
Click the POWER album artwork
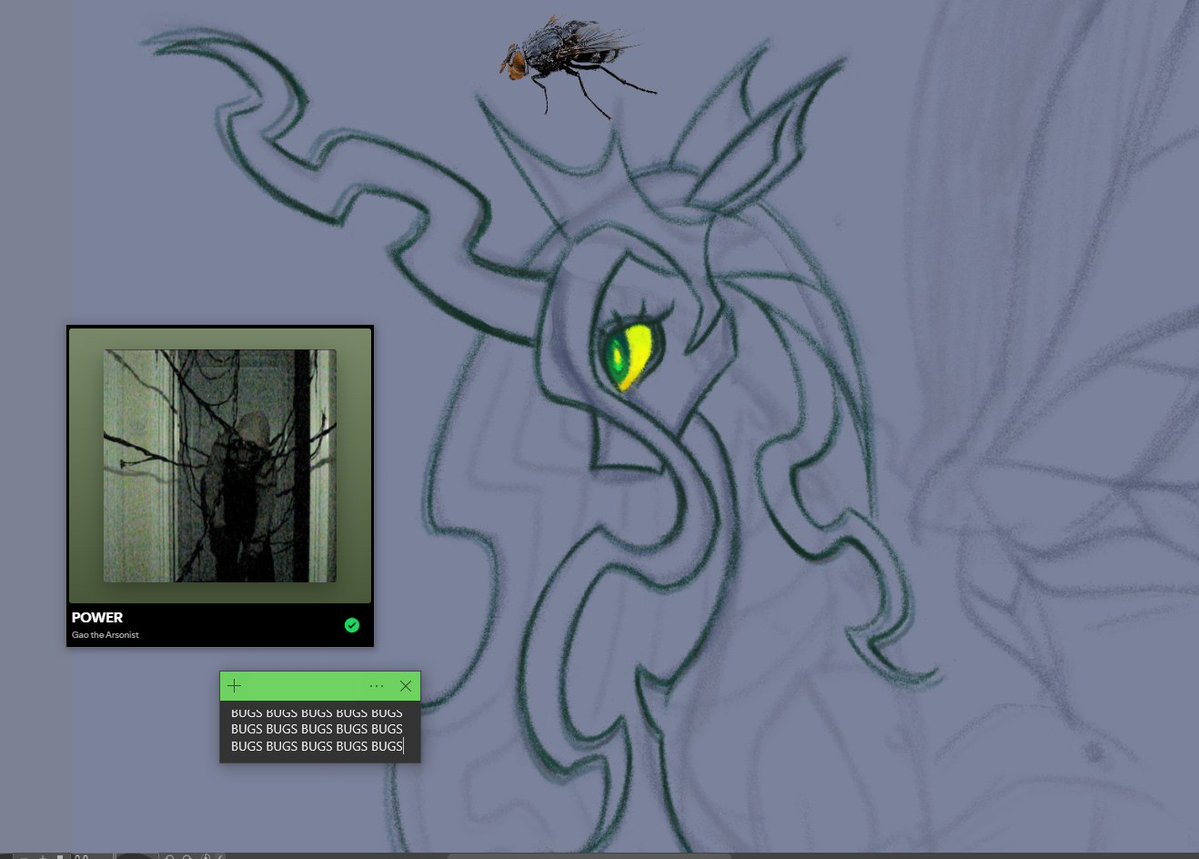219,465
